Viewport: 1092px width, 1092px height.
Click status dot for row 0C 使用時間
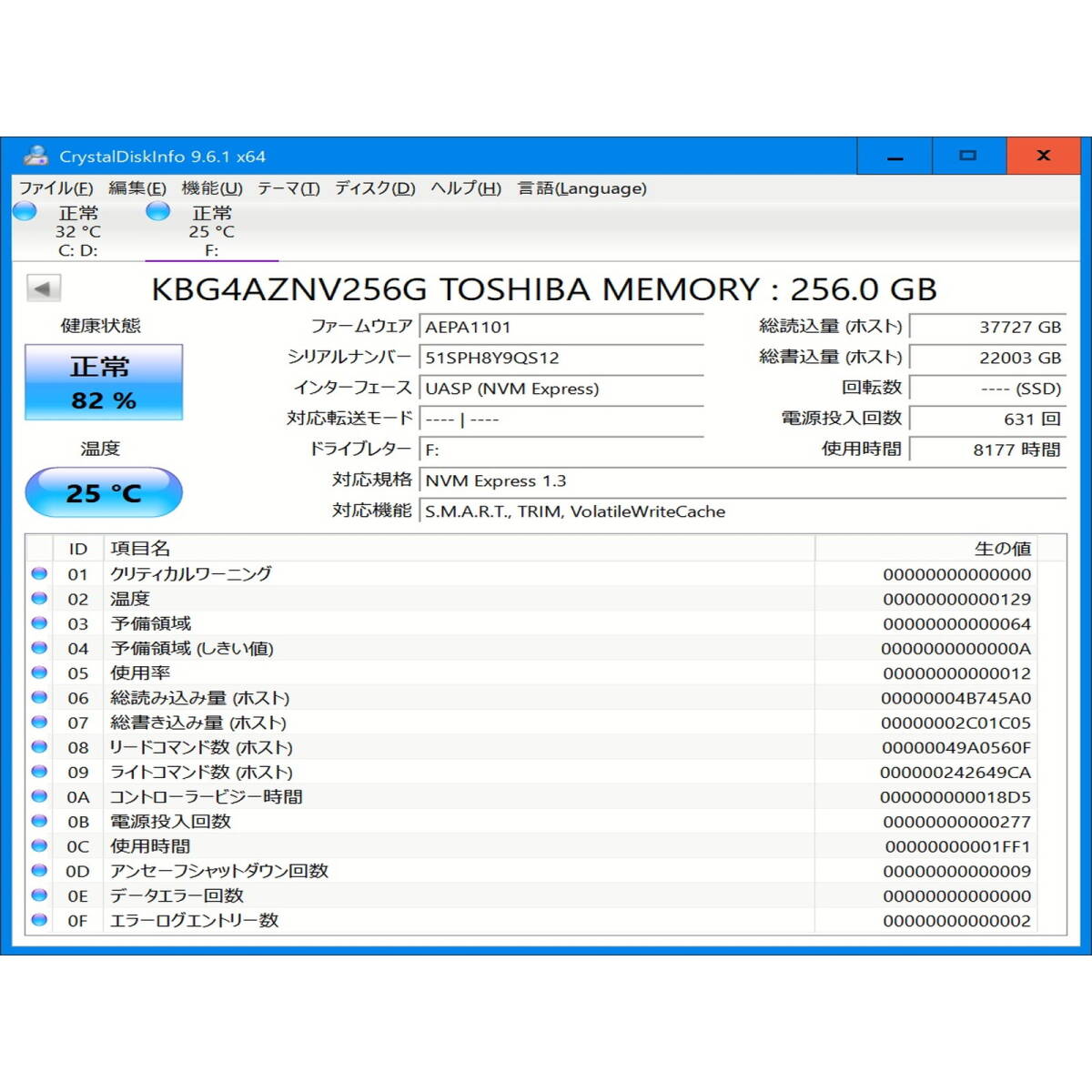(39, 845)
